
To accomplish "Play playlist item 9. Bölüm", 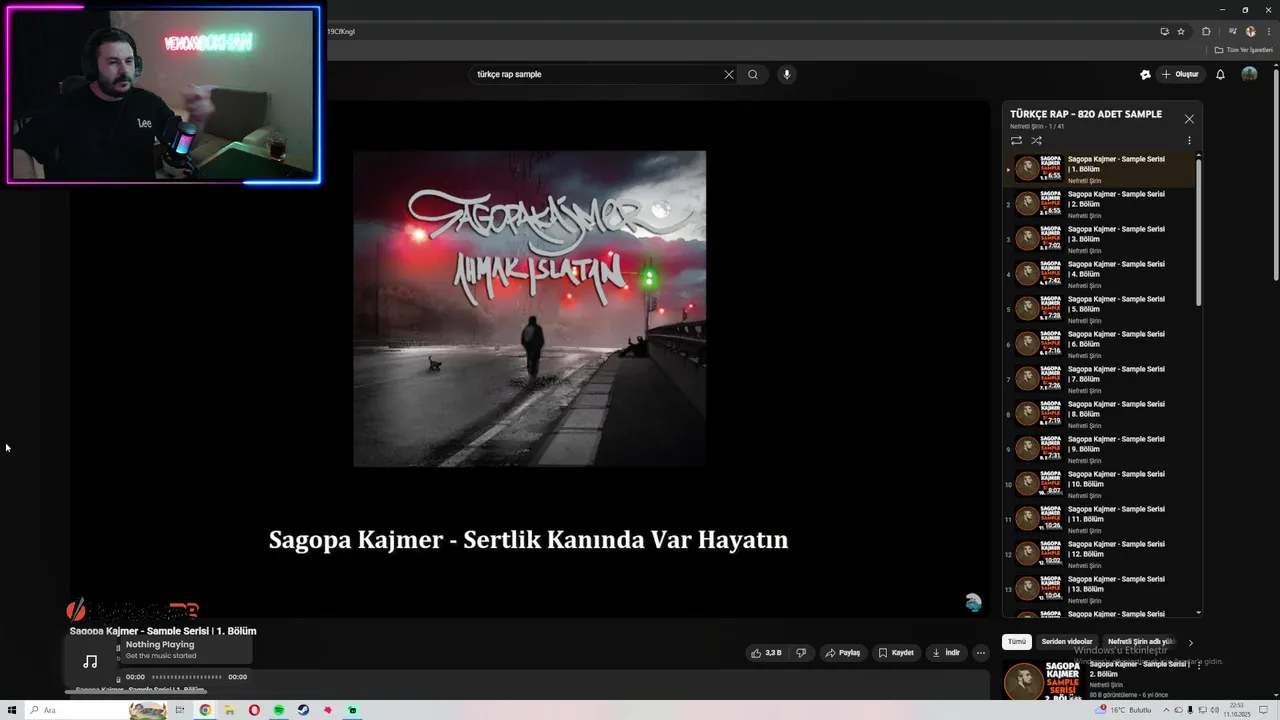I will (1100, 449).
